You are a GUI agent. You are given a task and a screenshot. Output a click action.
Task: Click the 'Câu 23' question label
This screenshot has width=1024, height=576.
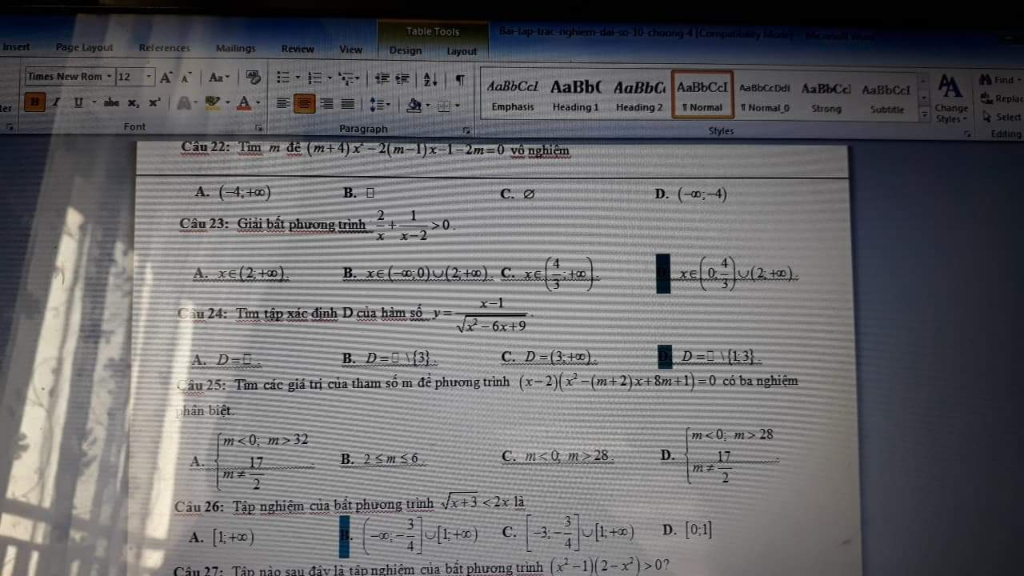point(204,224)
